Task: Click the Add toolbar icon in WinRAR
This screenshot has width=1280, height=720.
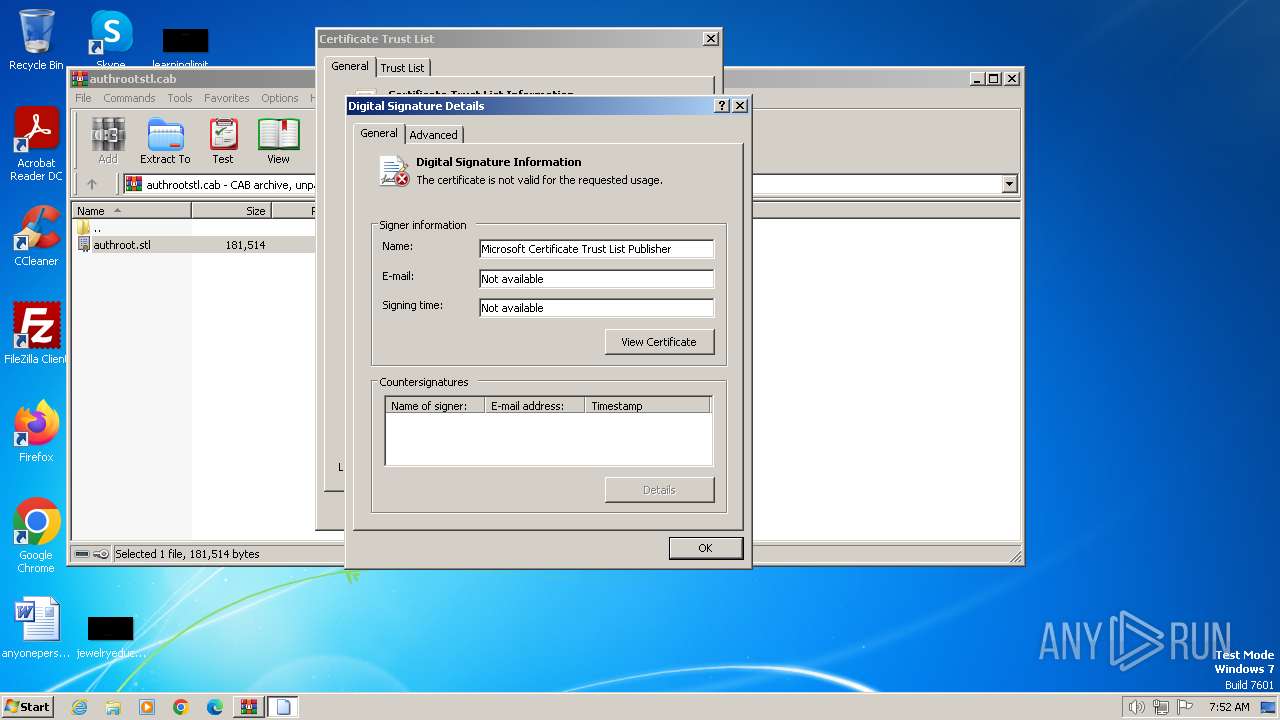Action: (x=108, y=141)
